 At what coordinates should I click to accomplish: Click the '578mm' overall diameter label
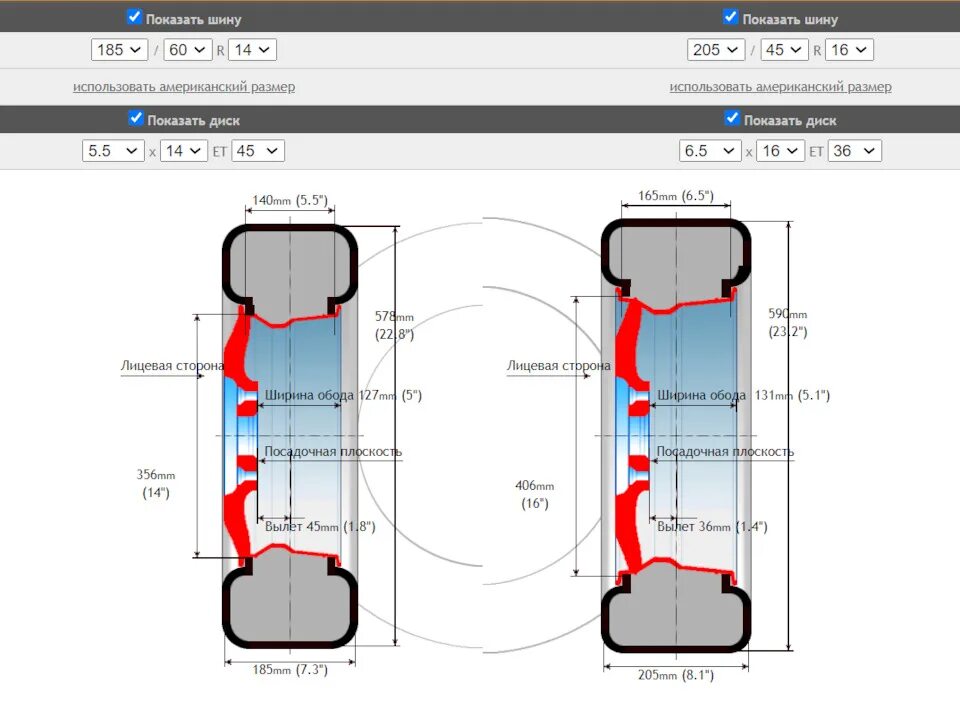[x=394, y=317]
